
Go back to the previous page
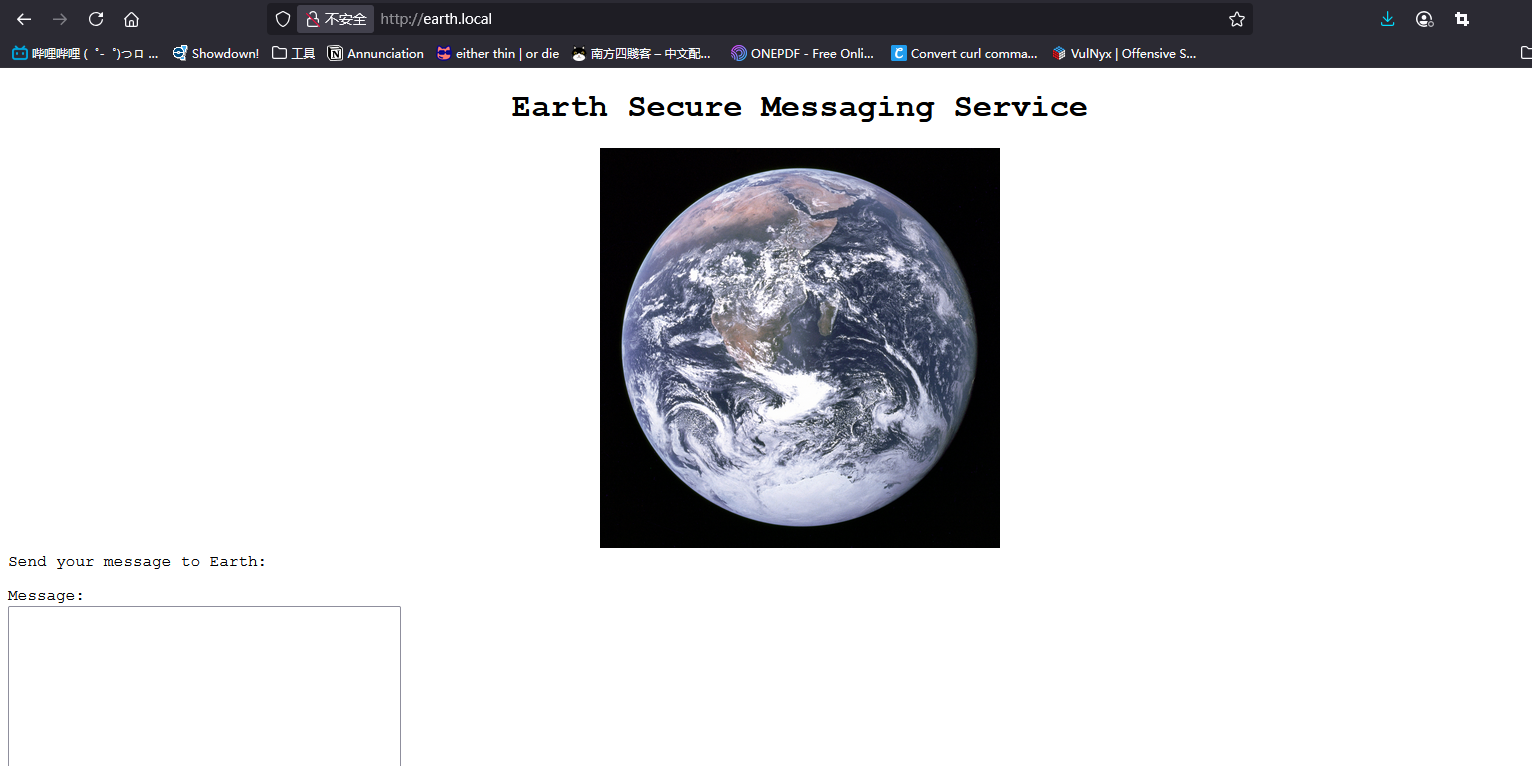point(24,19)
